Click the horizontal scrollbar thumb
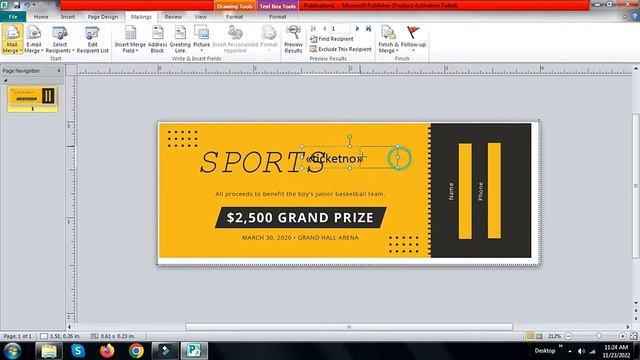This screenshot has height=360, width=640. [x=349, y=327]
